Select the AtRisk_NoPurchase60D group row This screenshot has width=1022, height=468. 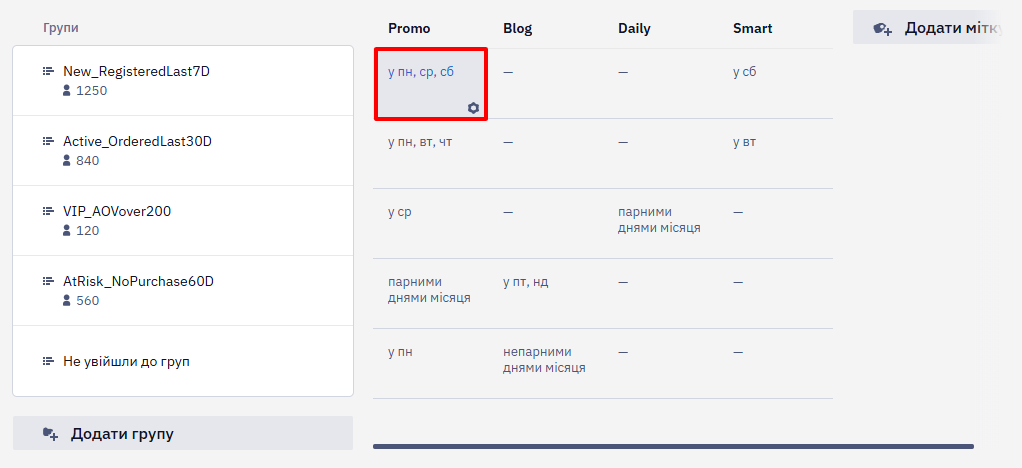pos(183,291)
